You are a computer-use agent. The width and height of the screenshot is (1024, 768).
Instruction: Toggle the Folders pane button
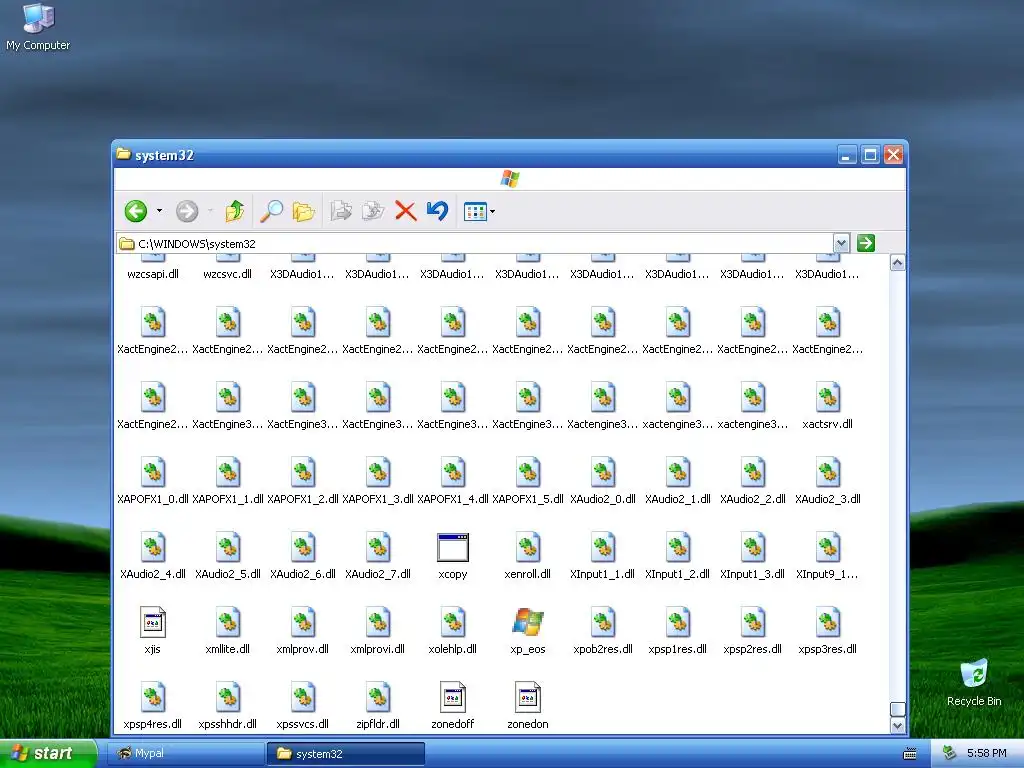pos(303,211)
